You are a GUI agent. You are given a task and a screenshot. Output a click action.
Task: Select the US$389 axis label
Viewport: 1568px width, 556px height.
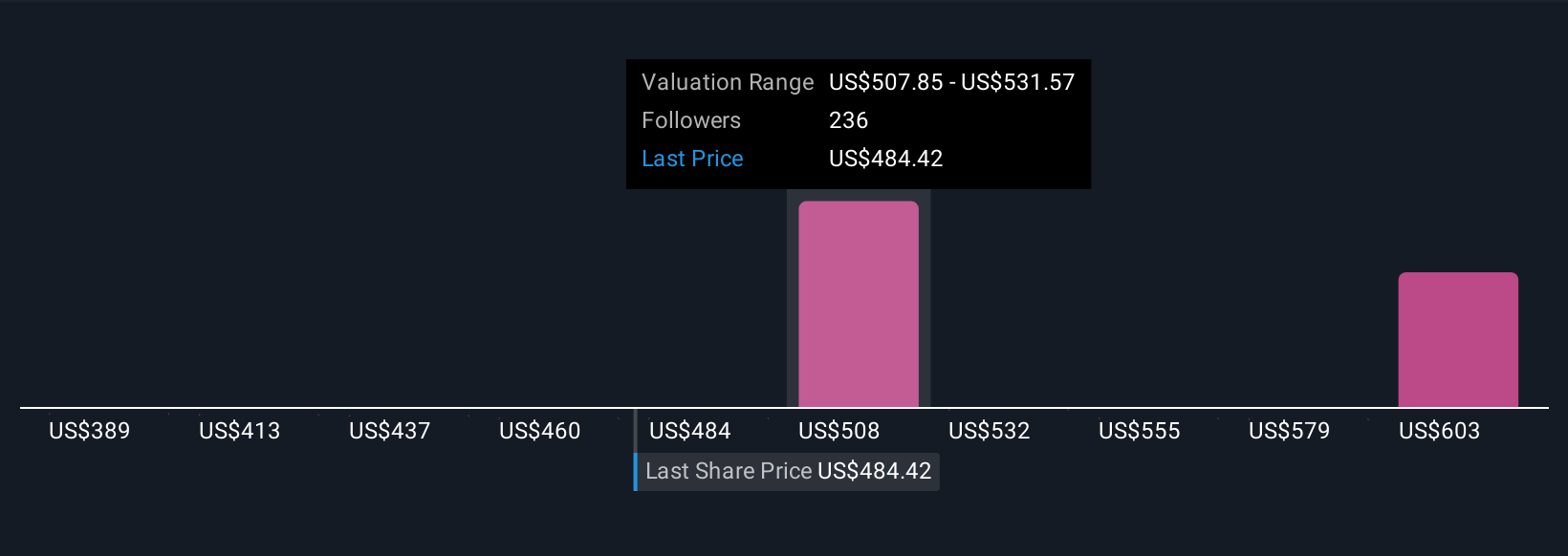click(89, 431)
